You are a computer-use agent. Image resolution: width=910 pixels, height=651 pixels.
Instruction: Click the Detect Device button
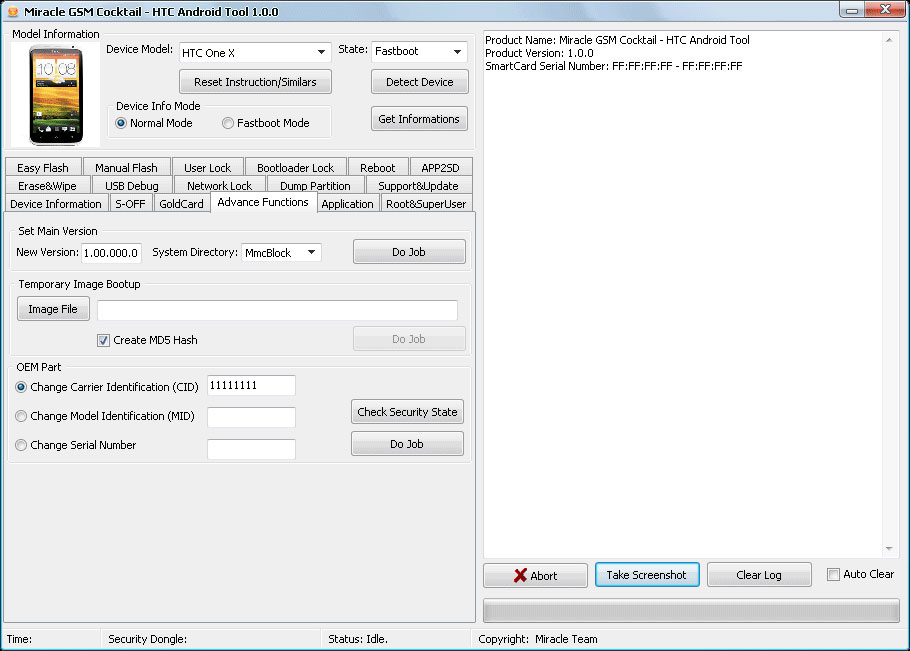pos(420,82)
